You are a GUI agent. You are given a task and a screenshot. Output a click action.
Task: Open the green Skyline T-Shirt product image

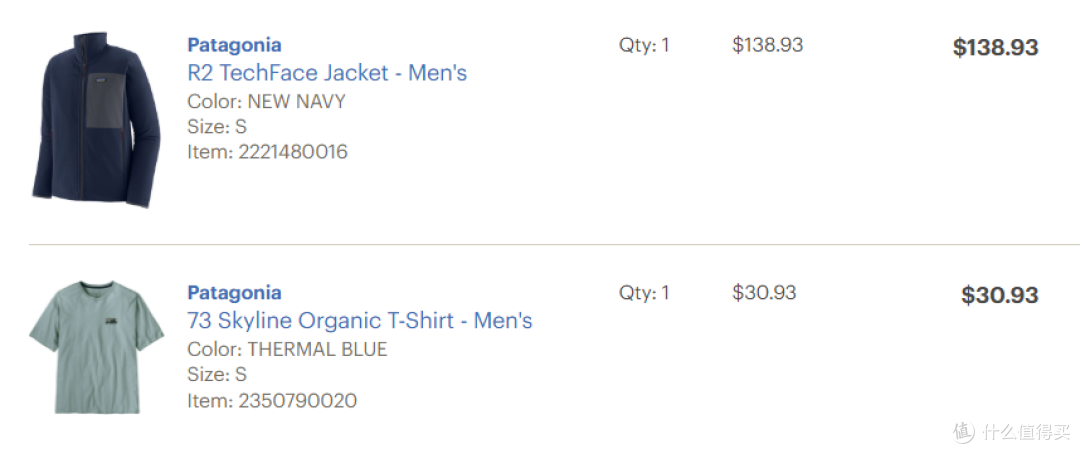[96, 347]
